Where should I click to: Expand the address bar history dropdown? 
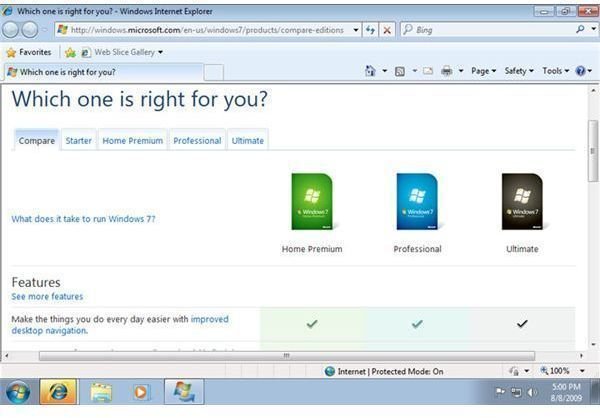click(x=356, y=30)
